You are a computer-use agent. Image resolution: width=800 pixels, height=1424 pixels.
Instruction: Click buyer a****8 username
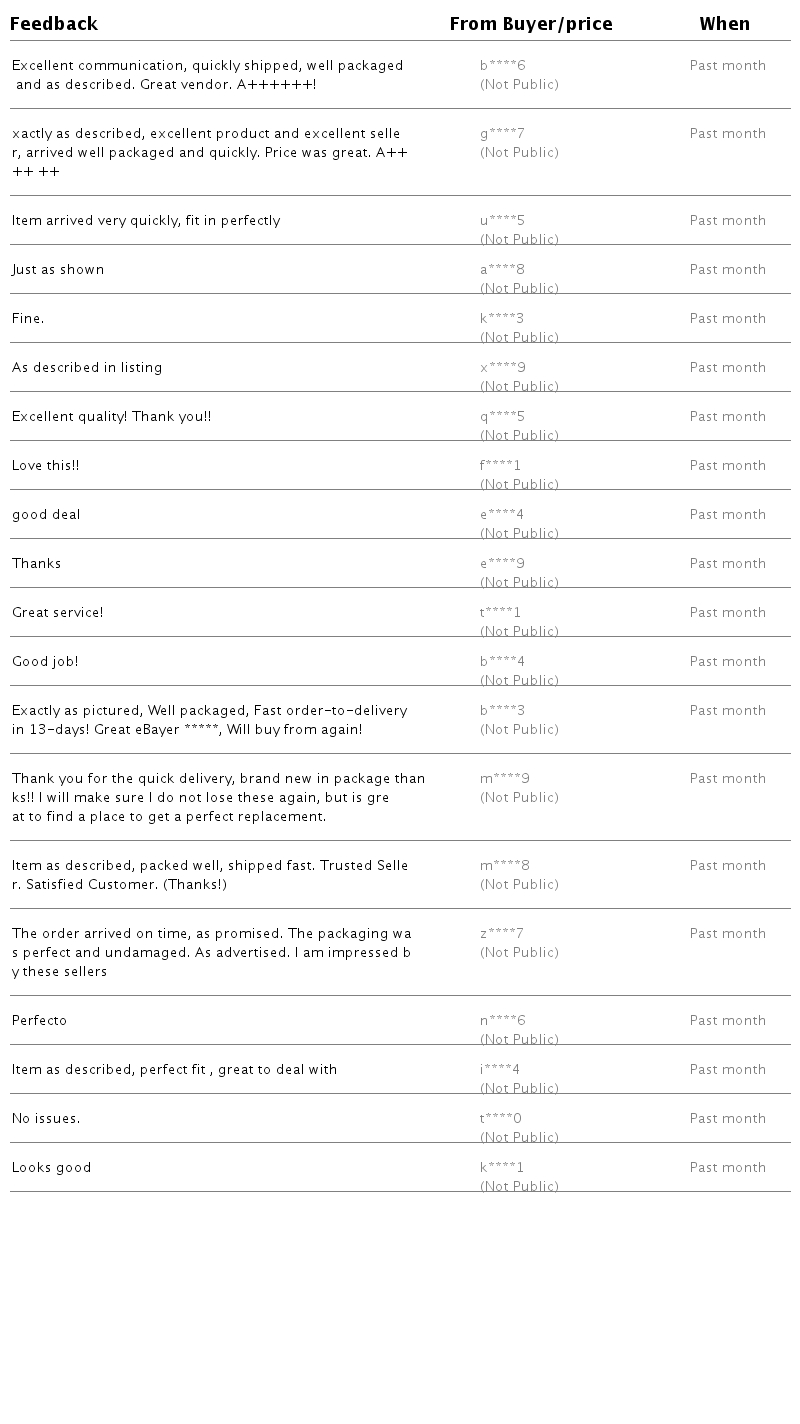pos(502,270)
